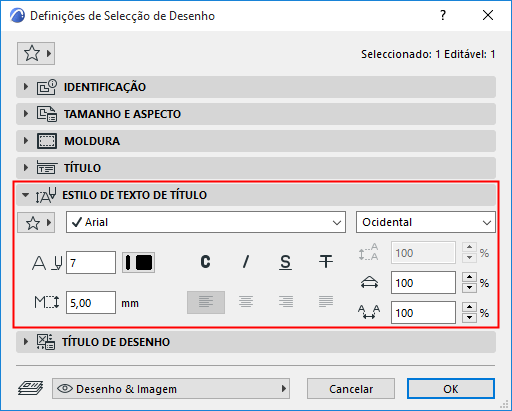Viewport: 512px width, 411px height.
Task: Open text style favorites star button
Action: click(x=36, y=222)
